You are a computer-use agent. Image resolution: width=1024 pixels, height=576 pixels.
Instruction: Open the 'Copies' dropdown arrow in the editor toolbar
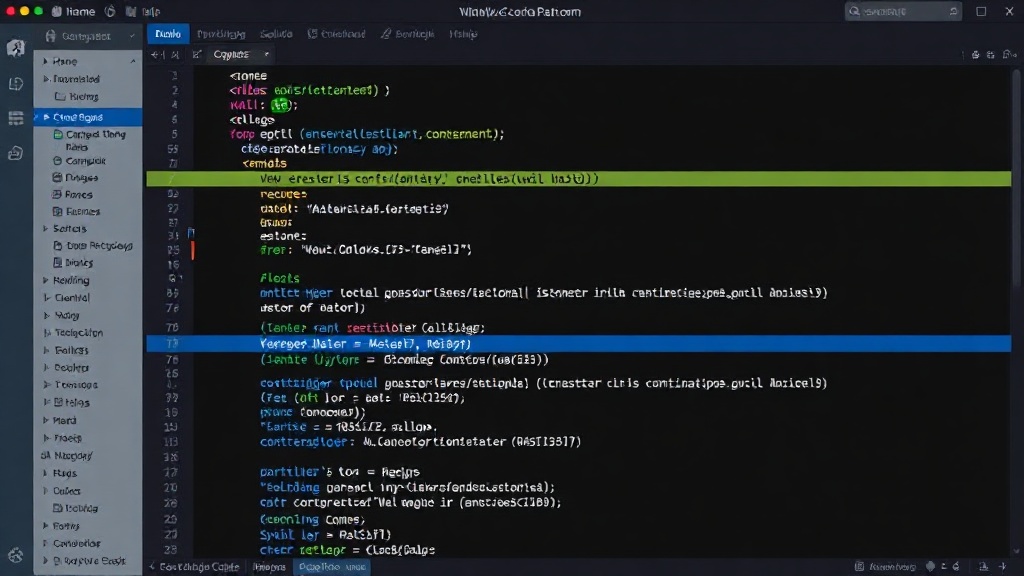point(266,55)
